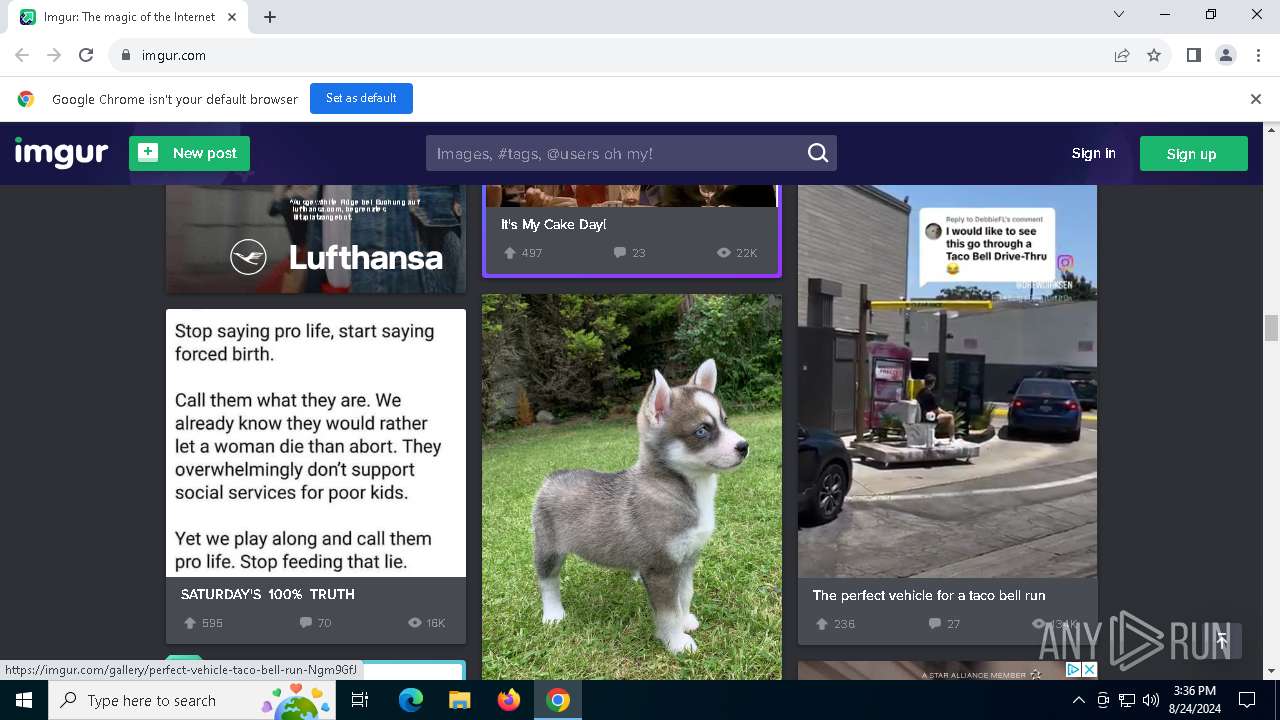Bookmark this tab with the star icon
Viewport: 1280px width, 720px height.
(1154, 55)
